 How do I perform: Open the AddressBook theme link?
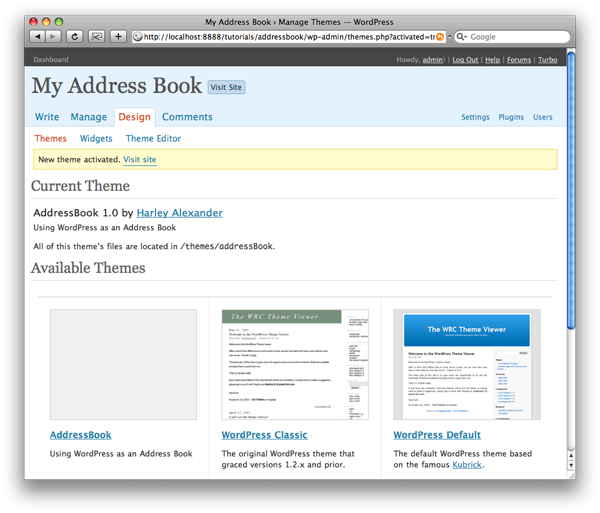coord(80,435)
